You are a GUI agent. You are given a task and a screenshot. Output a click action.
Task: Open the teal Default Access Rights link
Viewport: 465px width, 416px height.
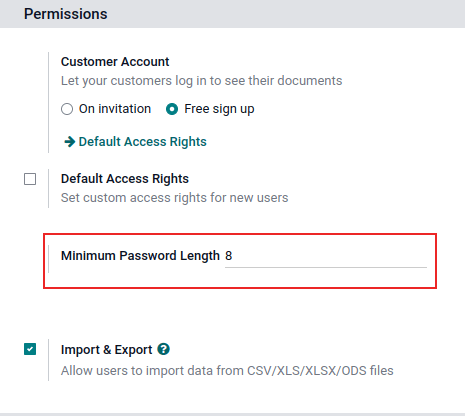[x=142, y=142]
